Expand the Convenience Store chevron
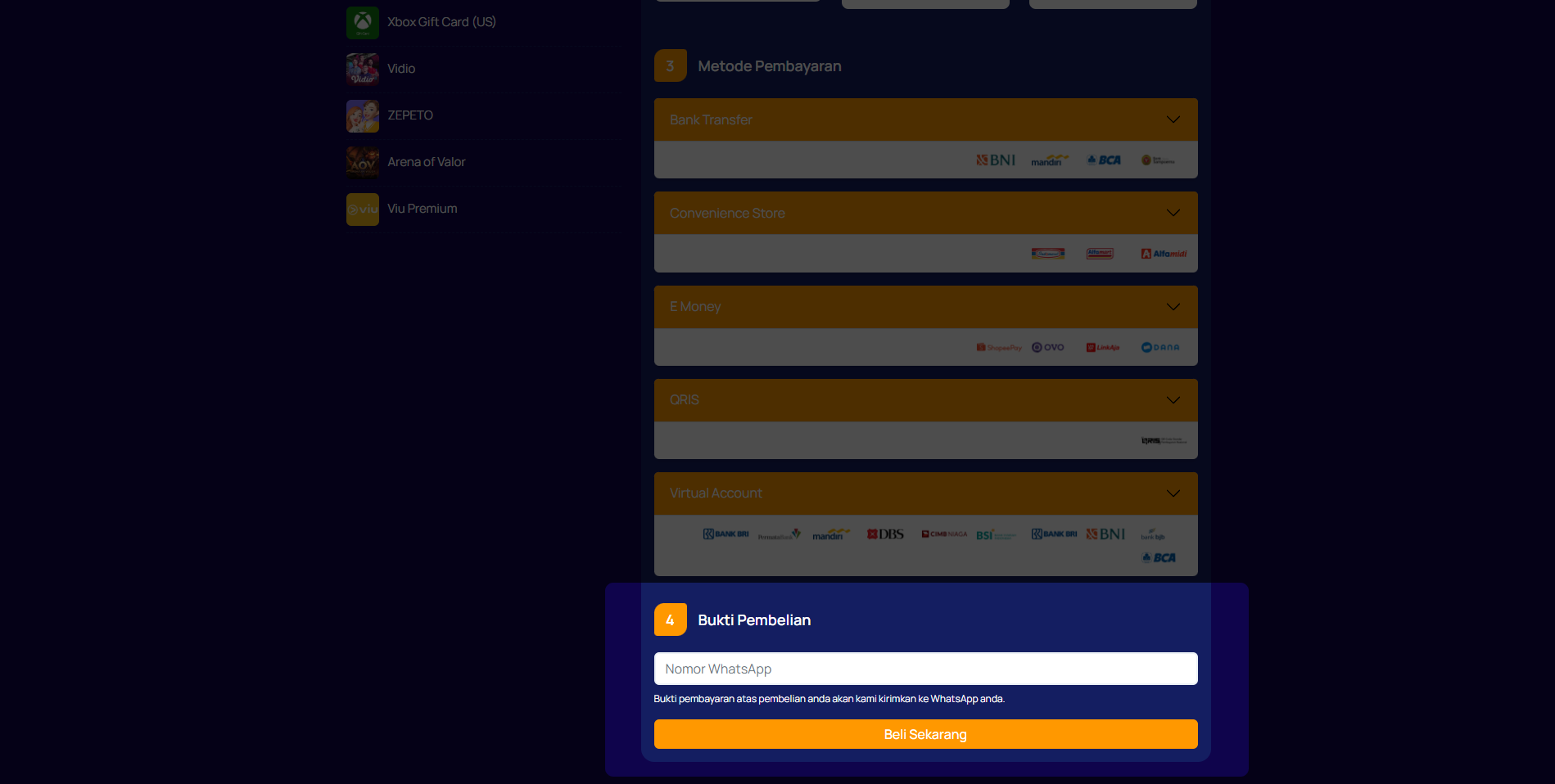The width and height of the screenshot is (1555, 784). tap(1173, 213)
